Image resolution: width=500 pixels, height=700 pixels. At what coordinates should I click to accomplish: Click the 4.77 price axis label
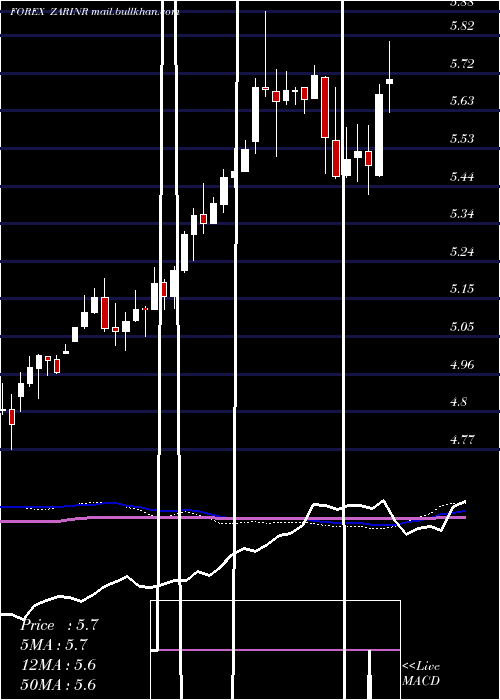pos(462,440)
